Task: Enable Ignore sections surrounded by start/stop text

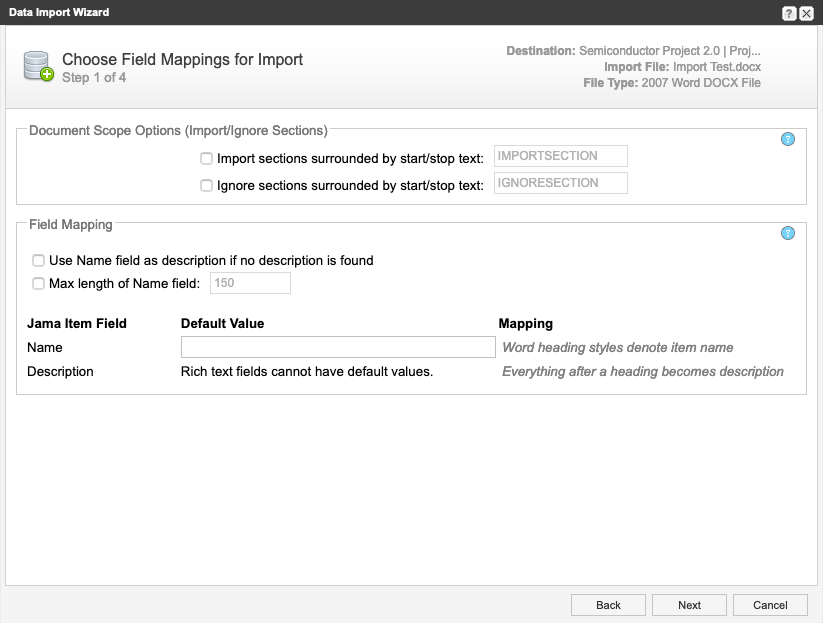Action: (206, 185)
